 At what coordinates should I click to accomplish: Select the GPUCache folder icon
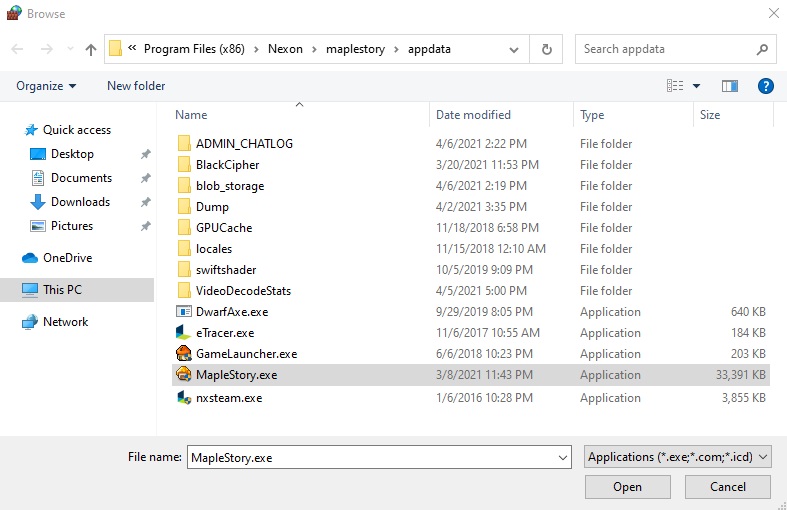tap(184, 228)
